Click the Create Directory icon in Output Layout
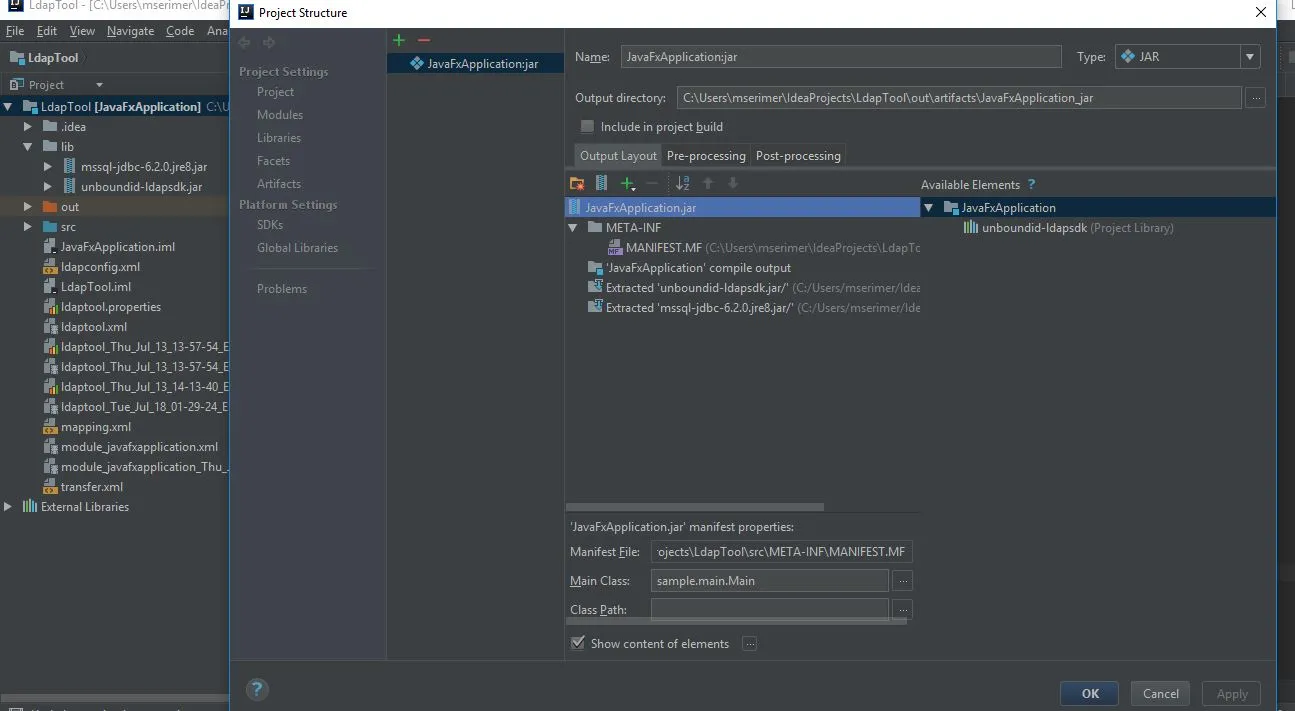 point(577,183)
